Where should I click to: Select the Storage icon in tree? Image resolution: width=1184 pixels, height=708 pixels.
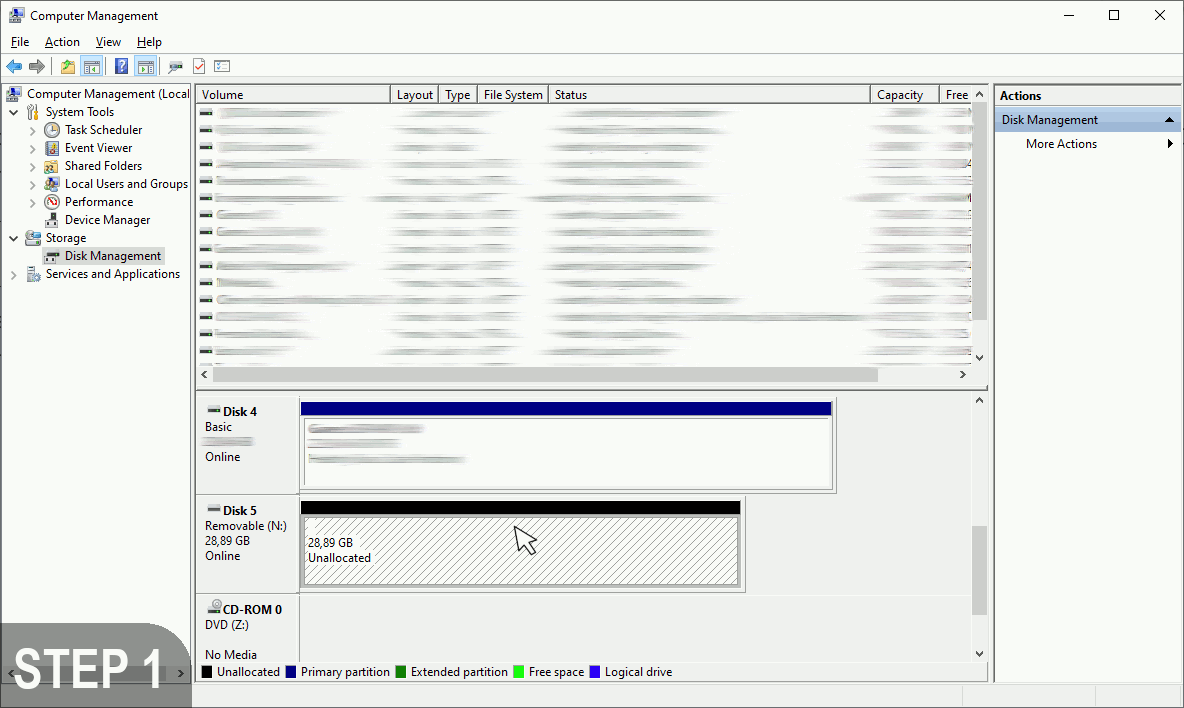32,239
